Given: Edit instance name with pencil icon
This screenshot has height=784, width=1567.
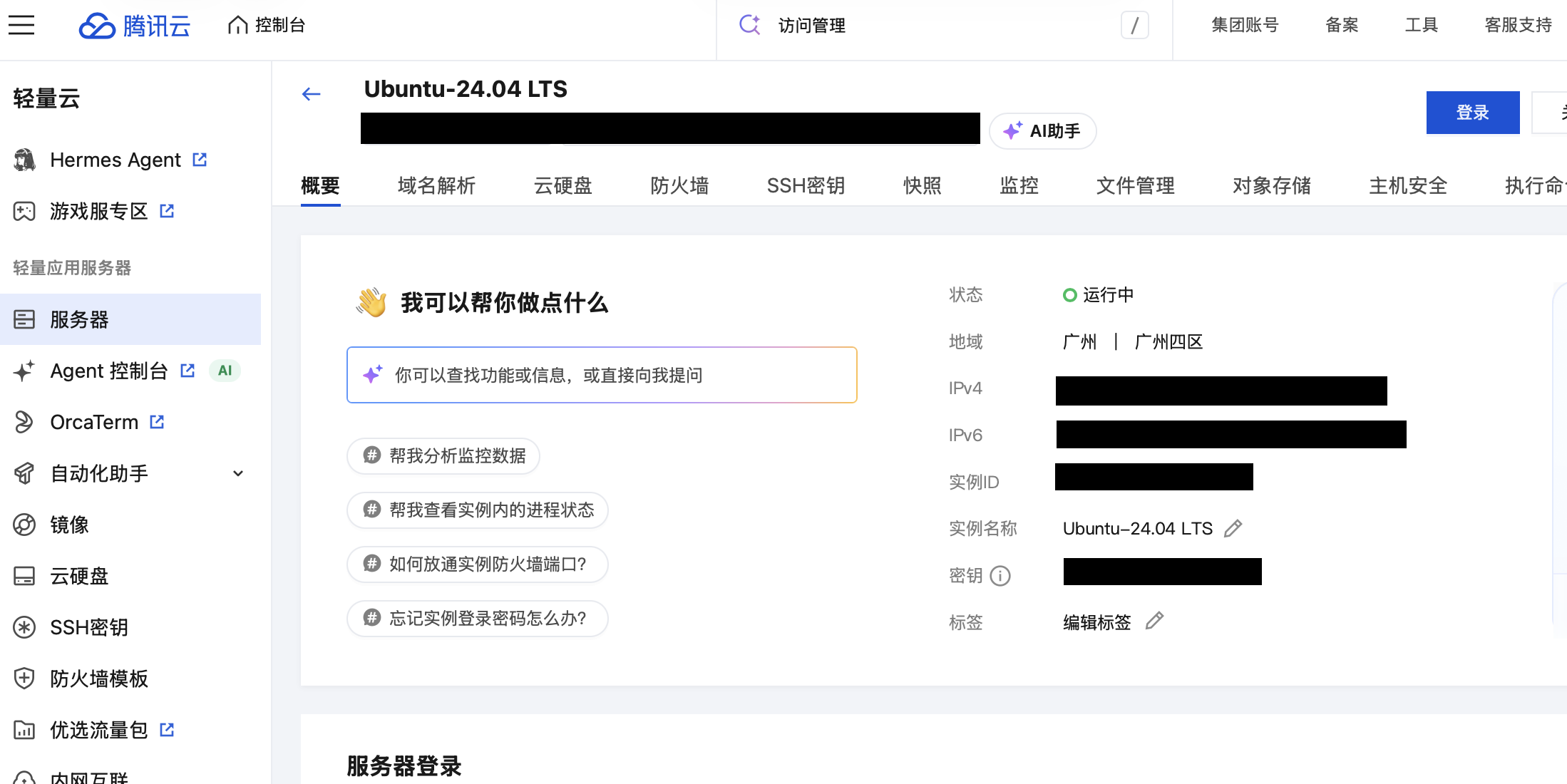Looking at the screenshot, I should click(1233, 528).
